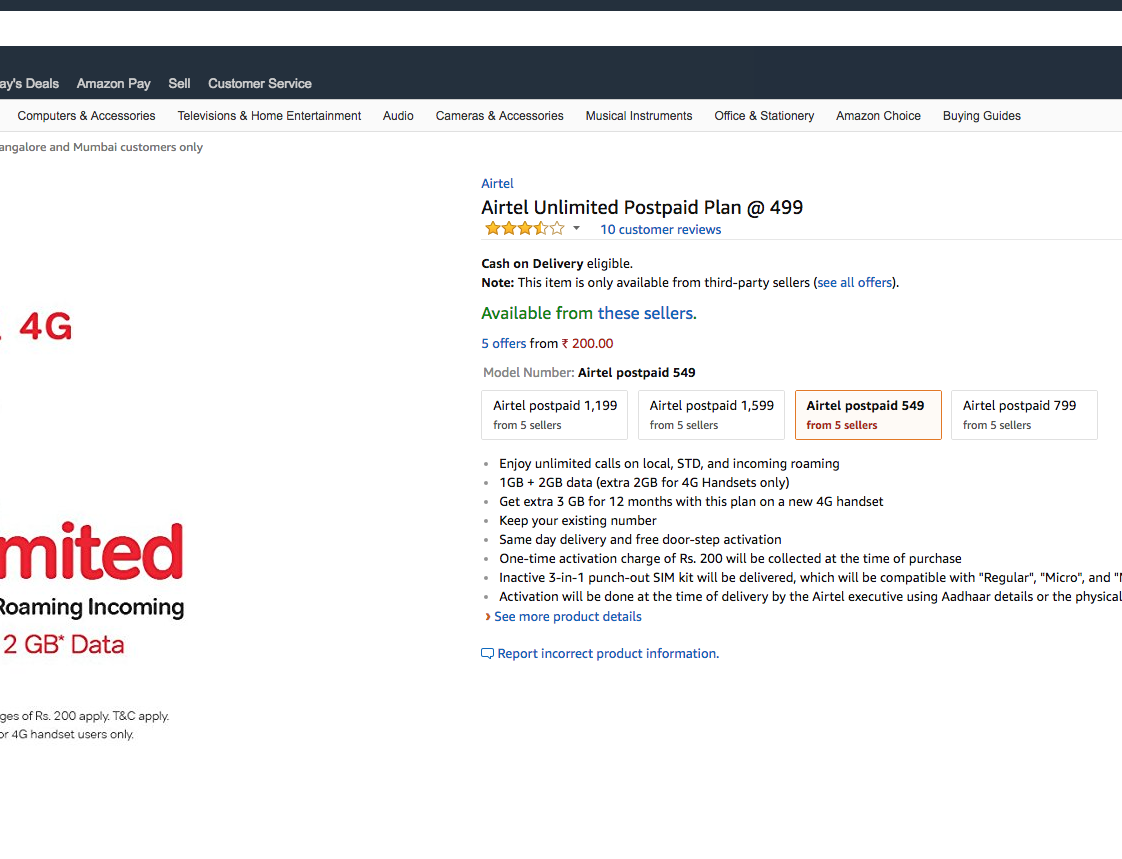Choose the Airtel postpaid 549 option

pos(867,415)
